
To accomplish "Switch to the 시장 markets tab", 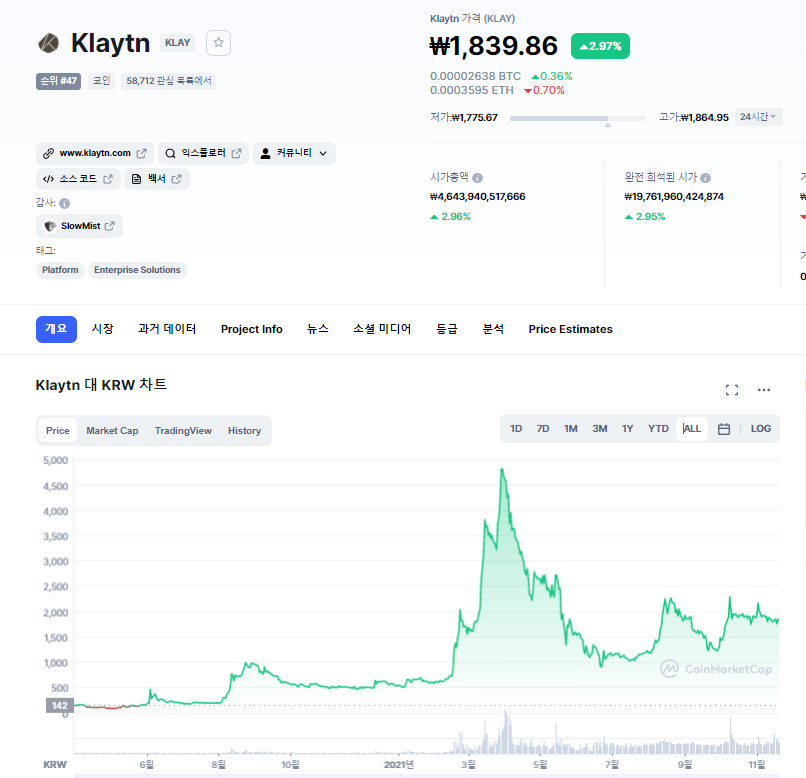I will (103, 329).
